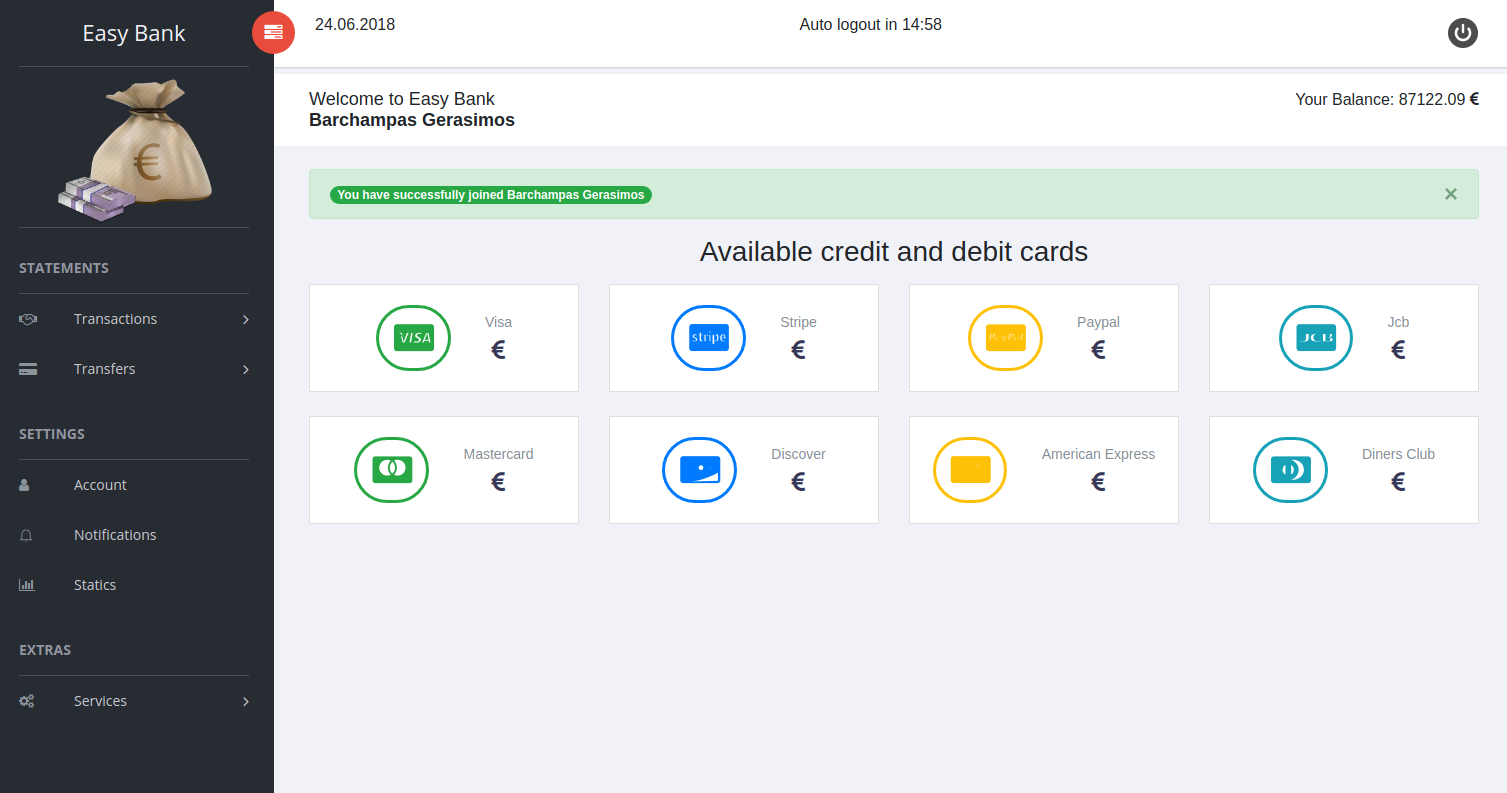Screen dimensions: 1507x793
Task: Click the Diners Club card icon
Action: tap(1290, 470)
